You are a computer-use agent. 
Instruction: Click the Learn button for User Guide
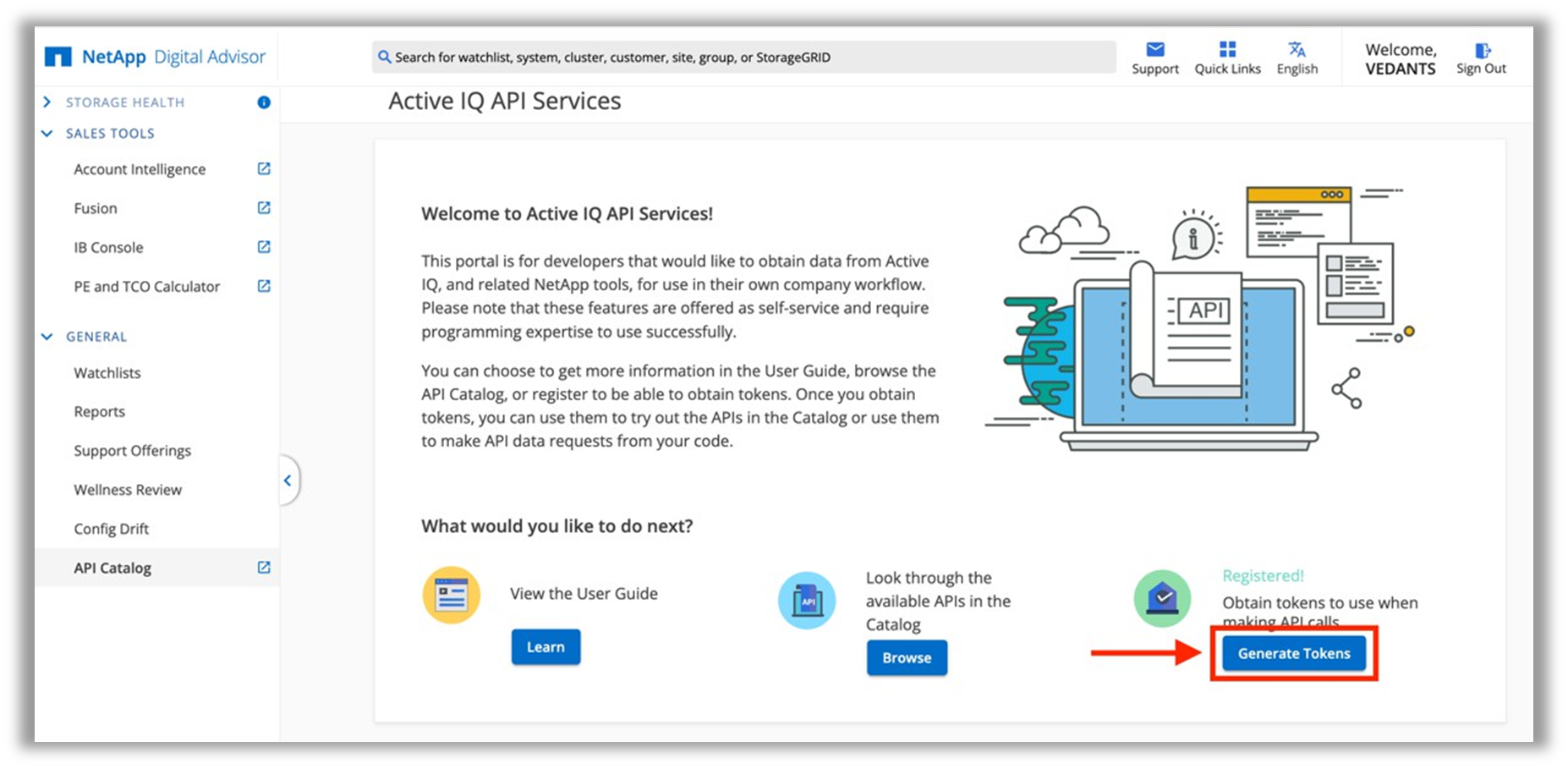tap(546, 647)
